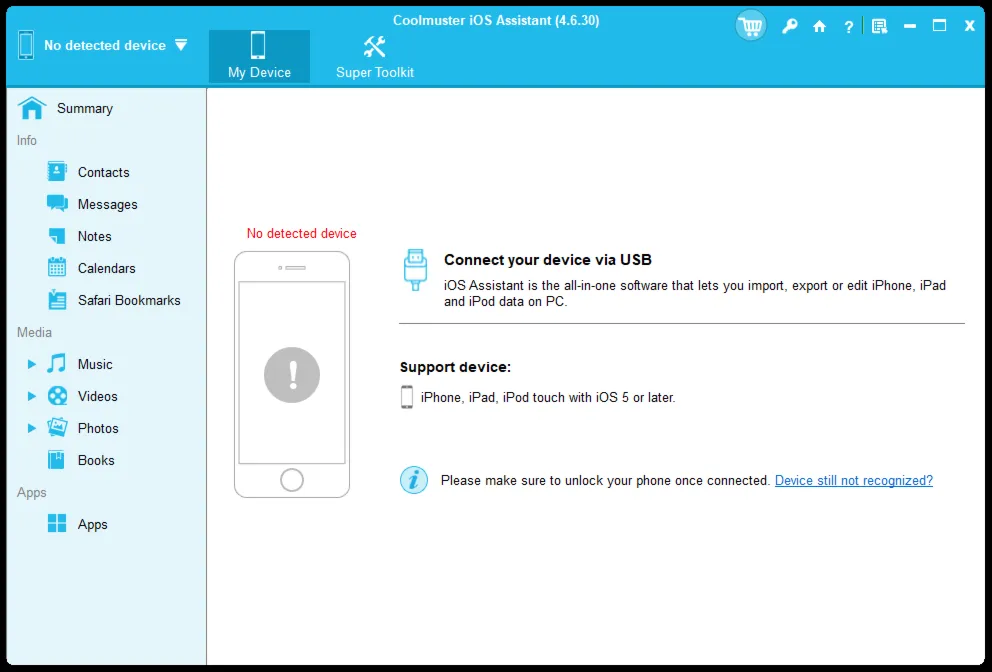Close the Coolmuster iOS Assistant window
The height and width of the screenshot is (672, 992).
click(969, 26)
